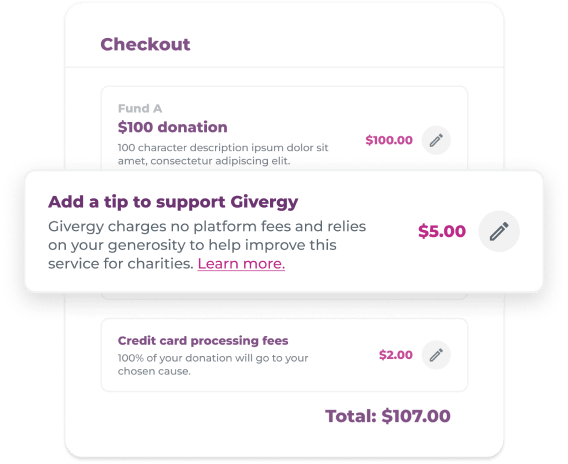This screenshot has width=568, height=464.
Task: Edit the credit card processing fees
Action: pos(436,355)
